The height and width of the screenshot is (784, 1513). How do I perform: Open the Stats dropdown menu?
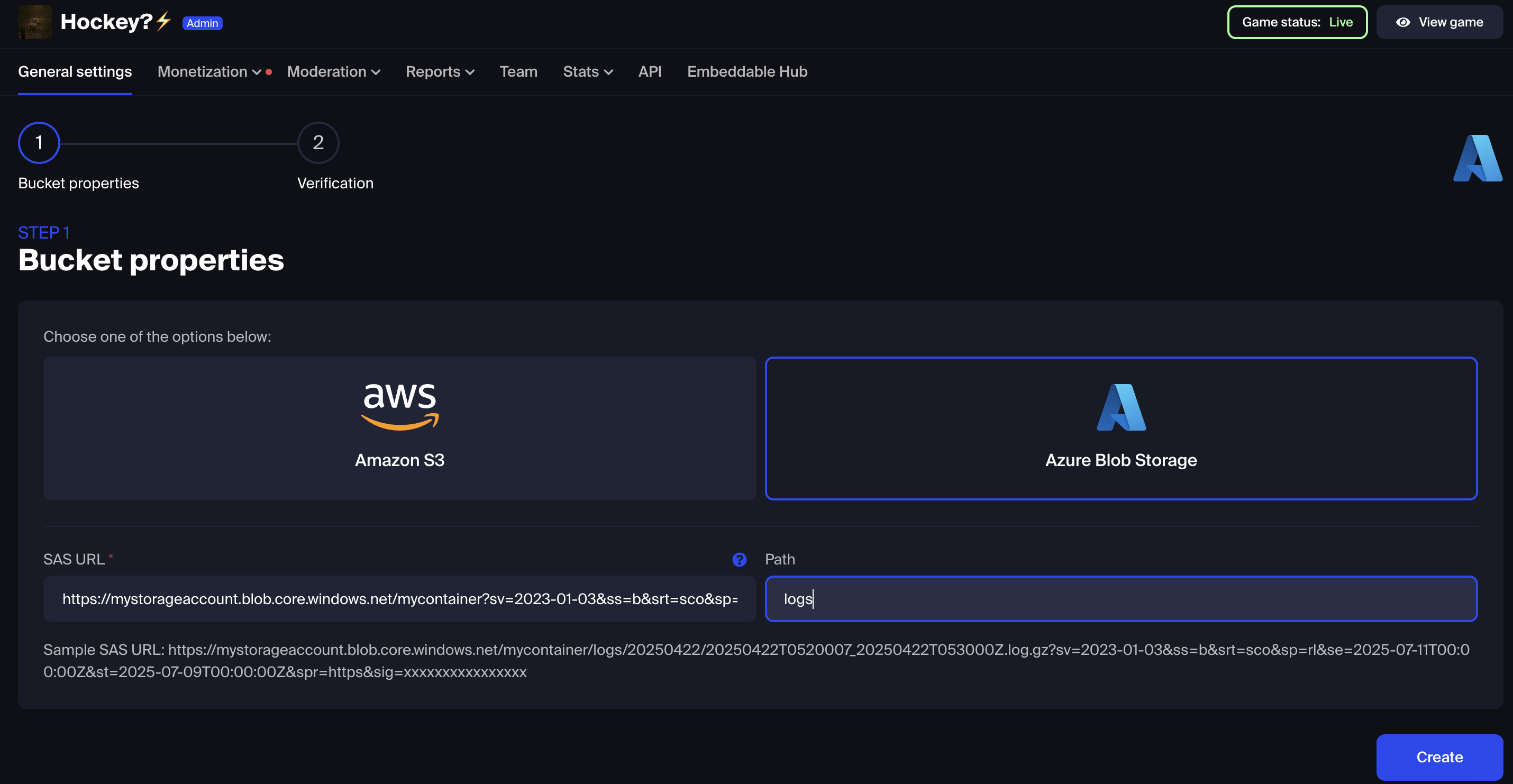pyautogui.click(x=587, y=71)
